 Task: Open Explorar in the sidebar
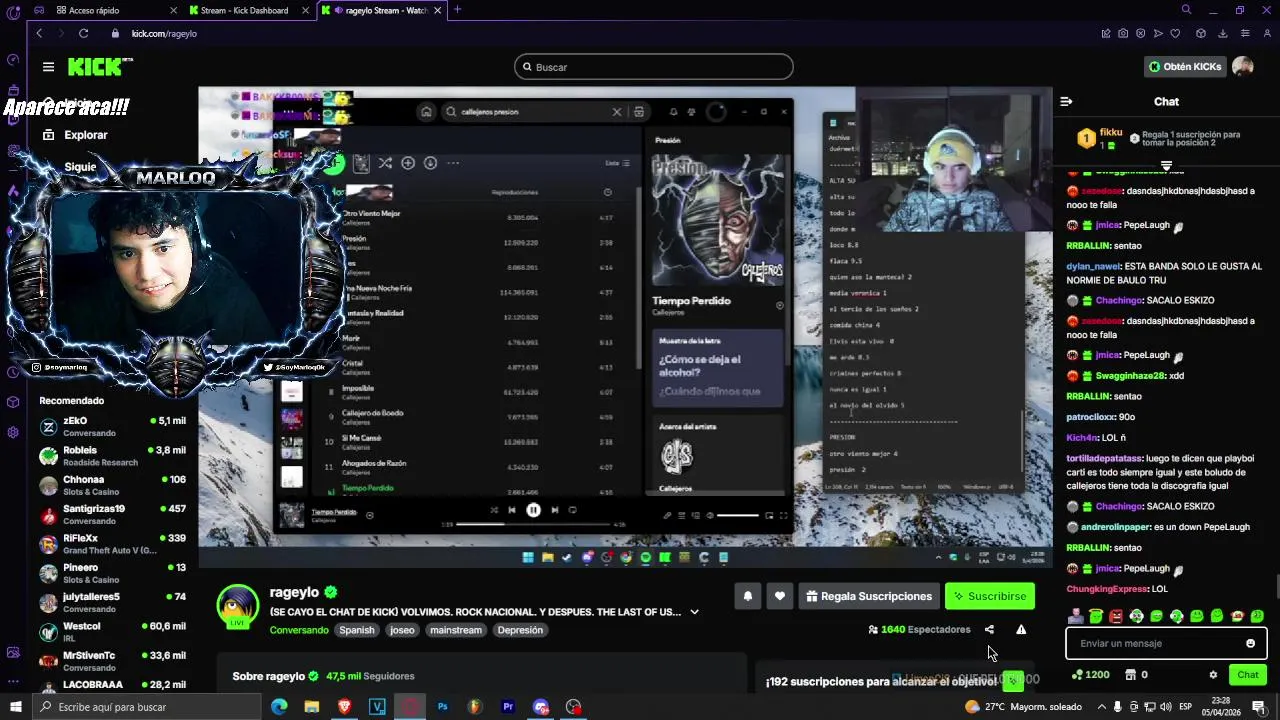(x=74, y=135)
